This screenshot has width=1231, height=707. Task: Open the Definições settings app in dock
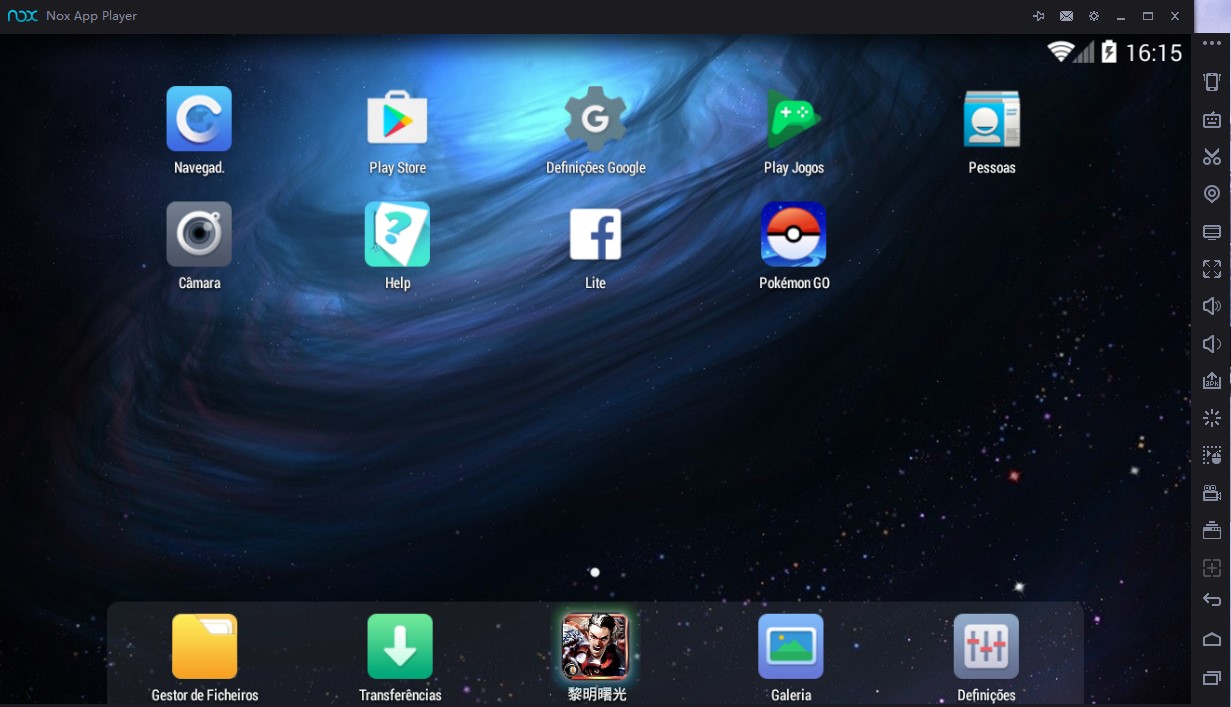pos(986,646)
